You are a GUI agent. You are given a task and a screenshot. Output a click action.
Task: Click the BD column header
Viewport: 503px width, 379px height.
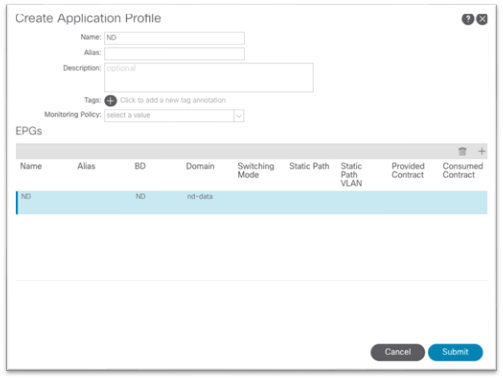click(x=140, y=166)
